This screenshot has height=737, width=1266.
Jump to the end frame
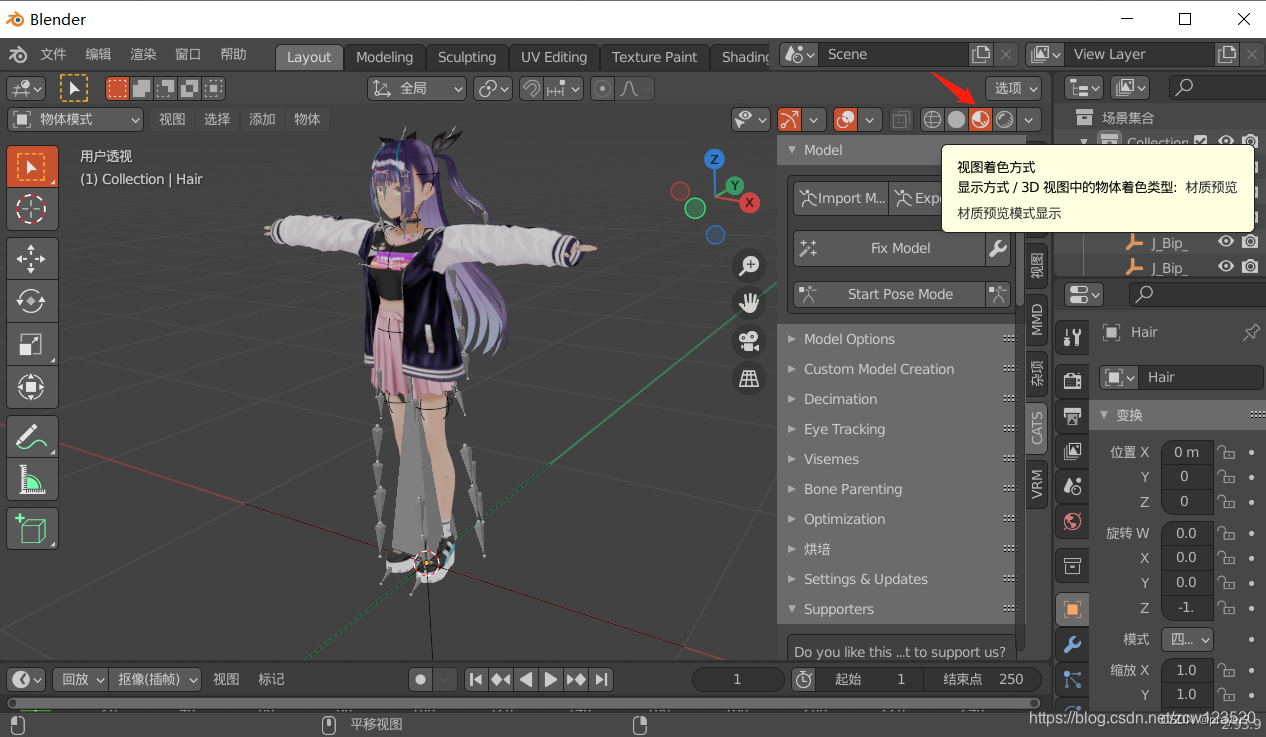(601, 679)
